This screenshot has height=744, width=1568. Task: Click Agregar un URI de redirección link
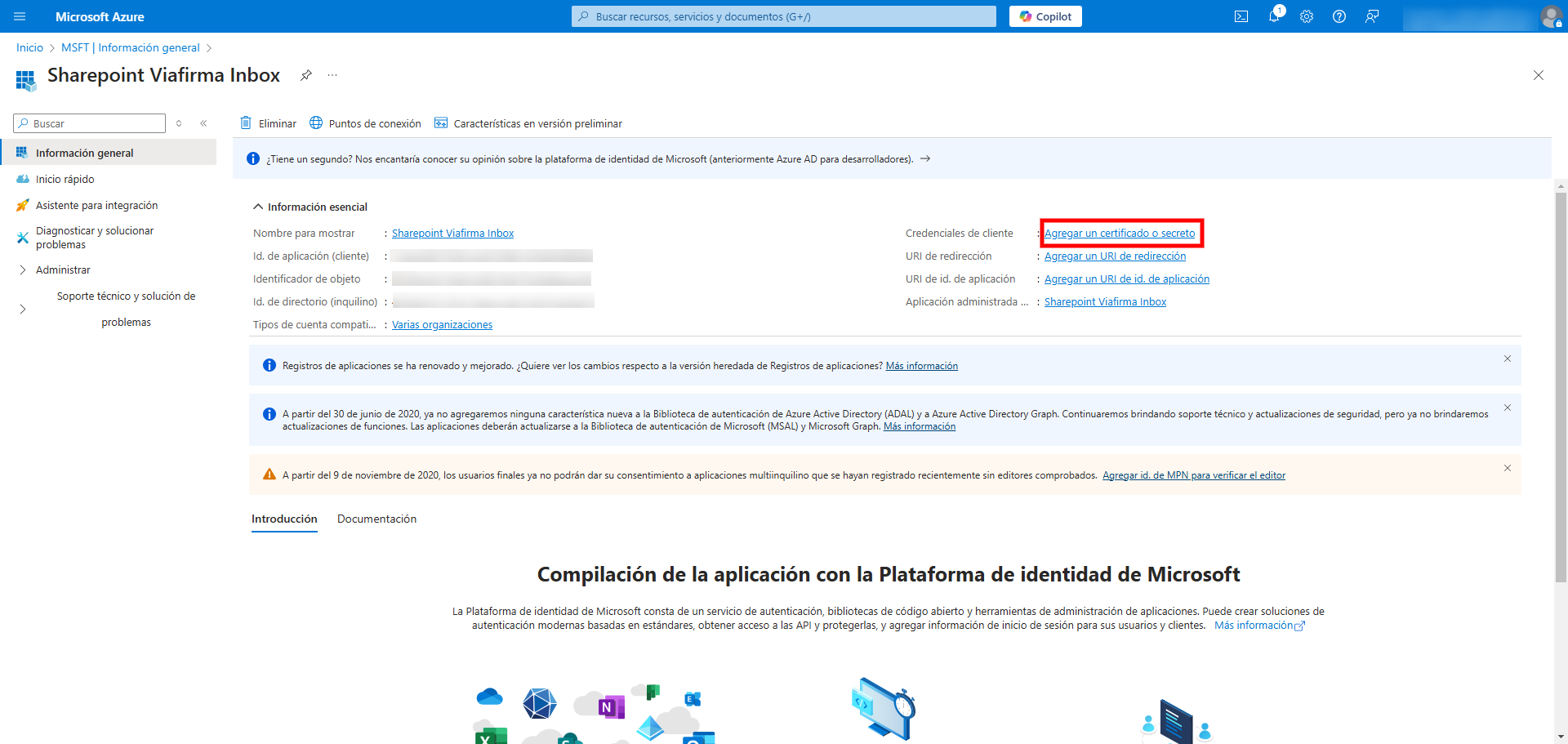pyautogui.click(x=1115, y=256)
